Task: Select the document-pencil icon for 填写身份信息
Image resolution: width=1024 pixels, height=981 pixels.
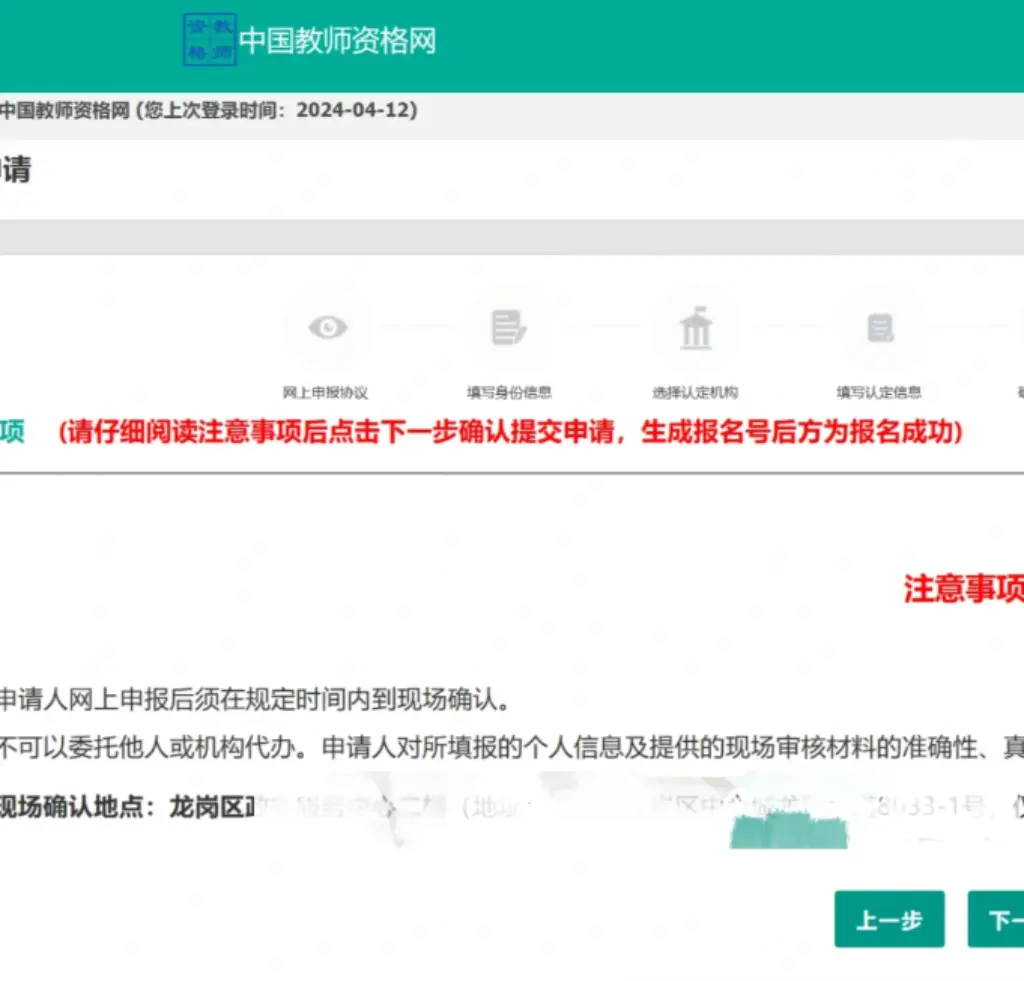Action: (x=509, y=327)
